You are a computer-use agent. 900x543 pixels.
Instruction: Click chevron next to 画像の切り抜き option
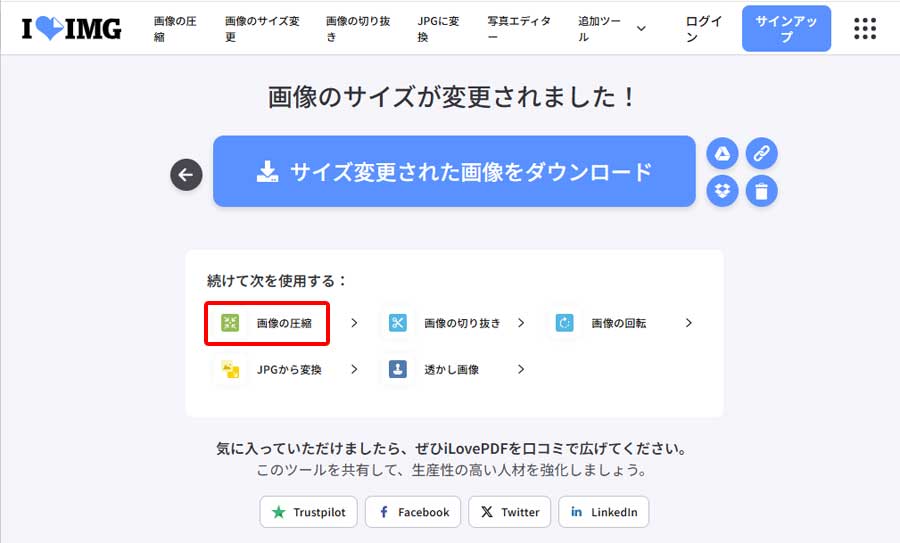521,323
